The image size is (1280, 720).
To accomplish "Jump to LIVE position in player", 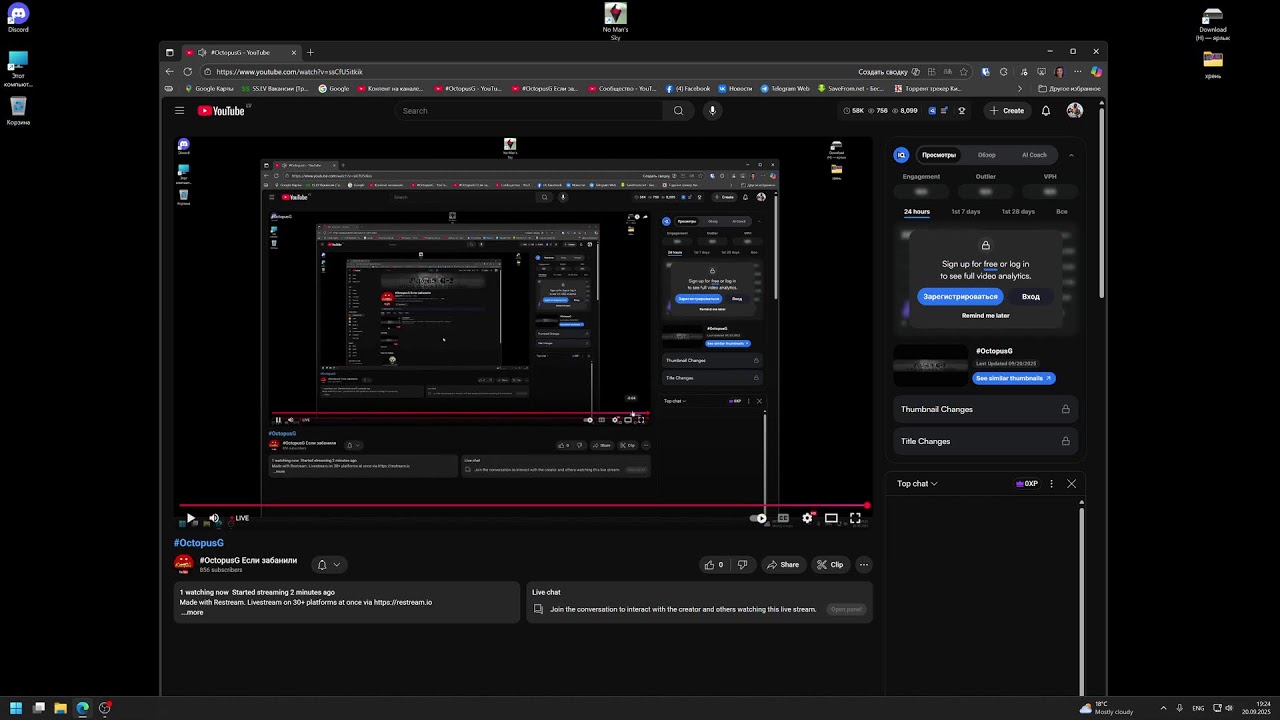I will [240, 518].
